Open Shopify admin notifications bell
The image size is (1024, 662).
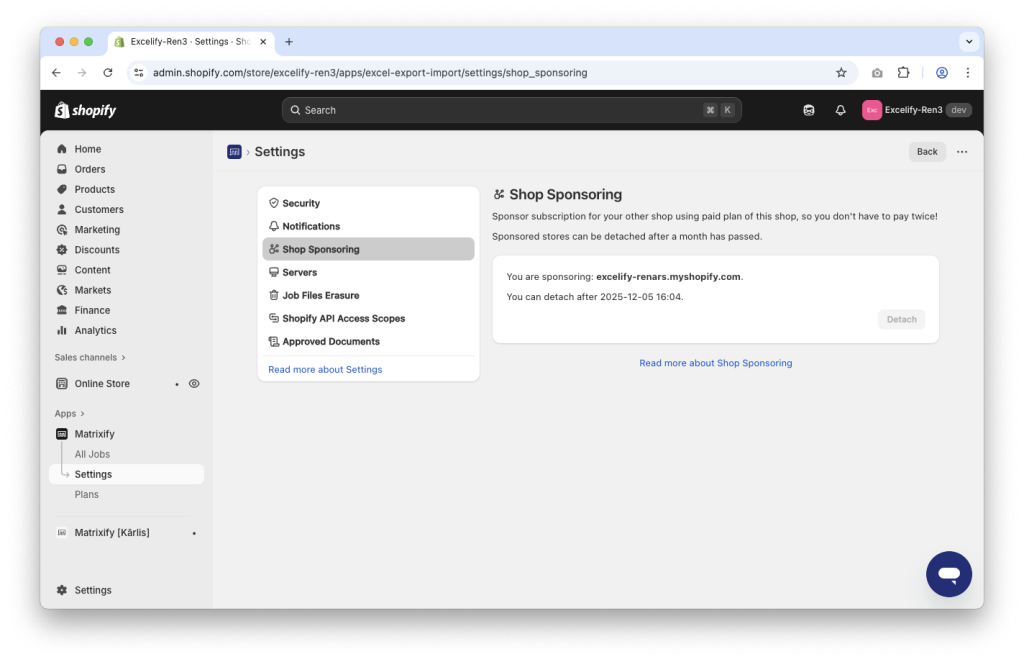[840, 110]
